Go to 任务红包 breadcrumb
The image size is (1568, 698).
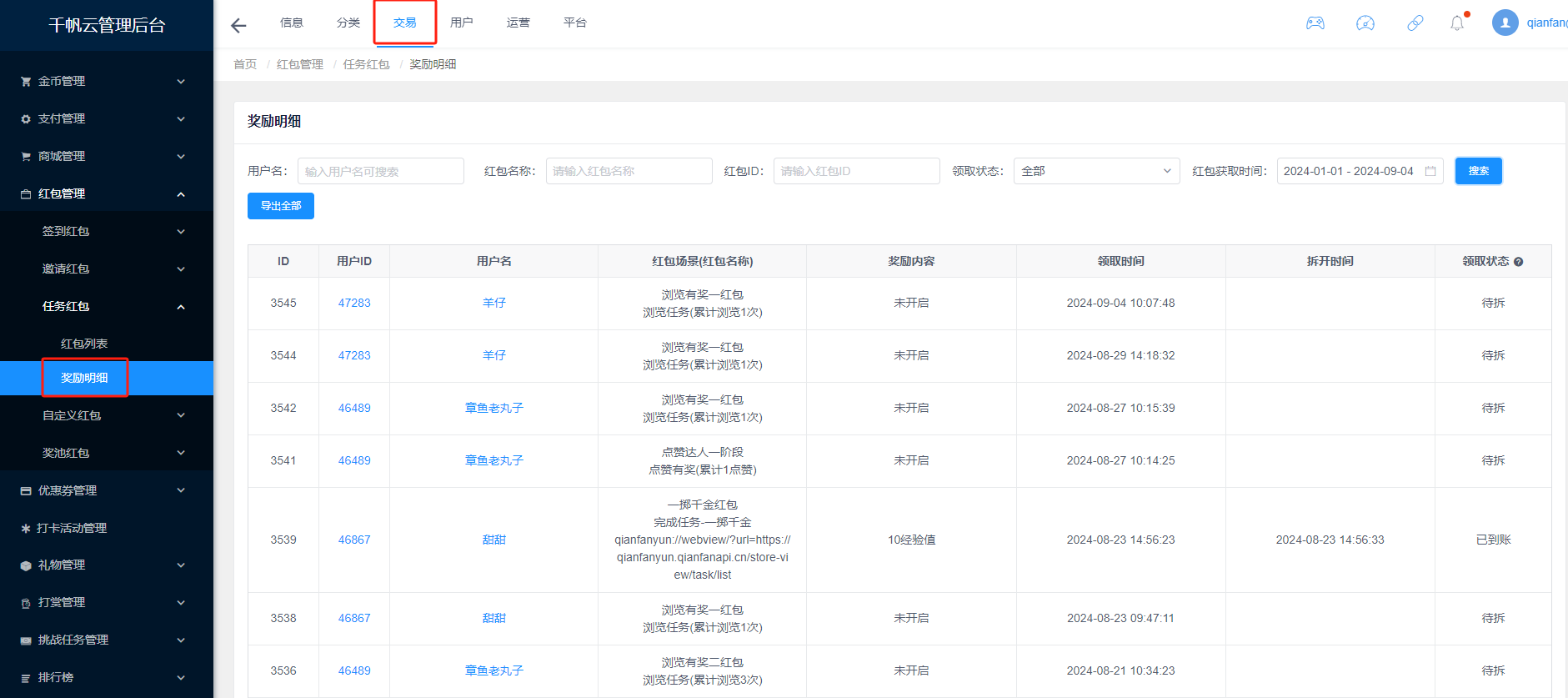tap(367, 64)
